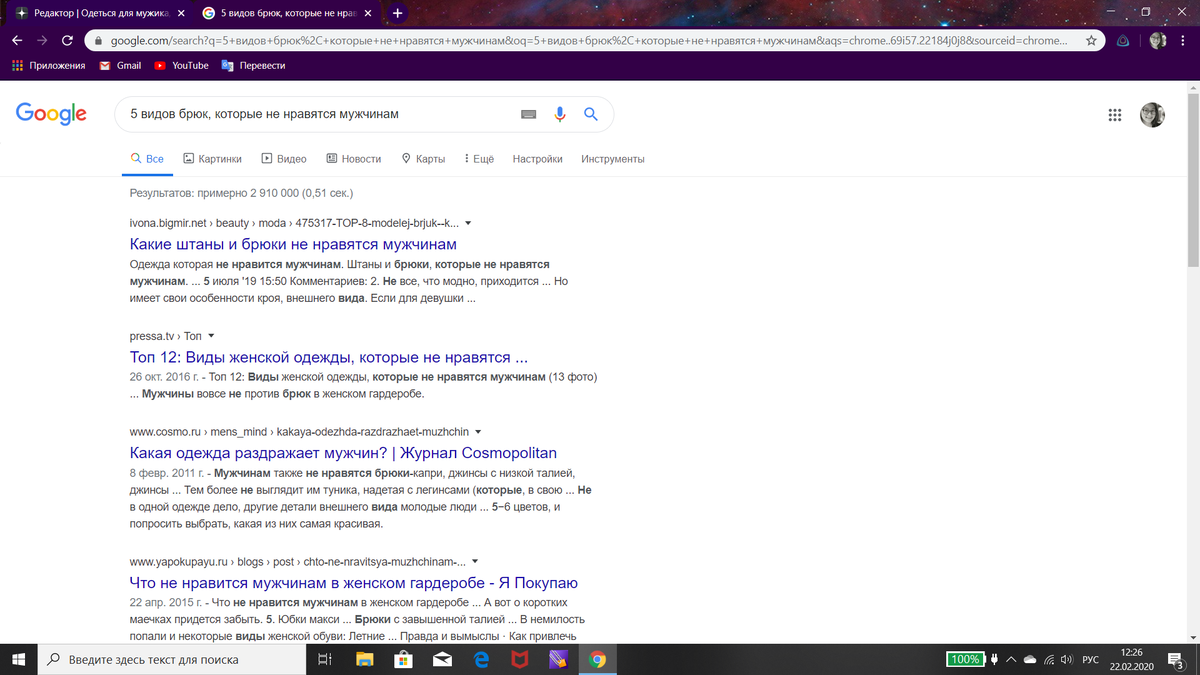The height and width of the screenshot is (675, 1200).
Task: Click the РУС language indicator
Action: coord(1091,660)
